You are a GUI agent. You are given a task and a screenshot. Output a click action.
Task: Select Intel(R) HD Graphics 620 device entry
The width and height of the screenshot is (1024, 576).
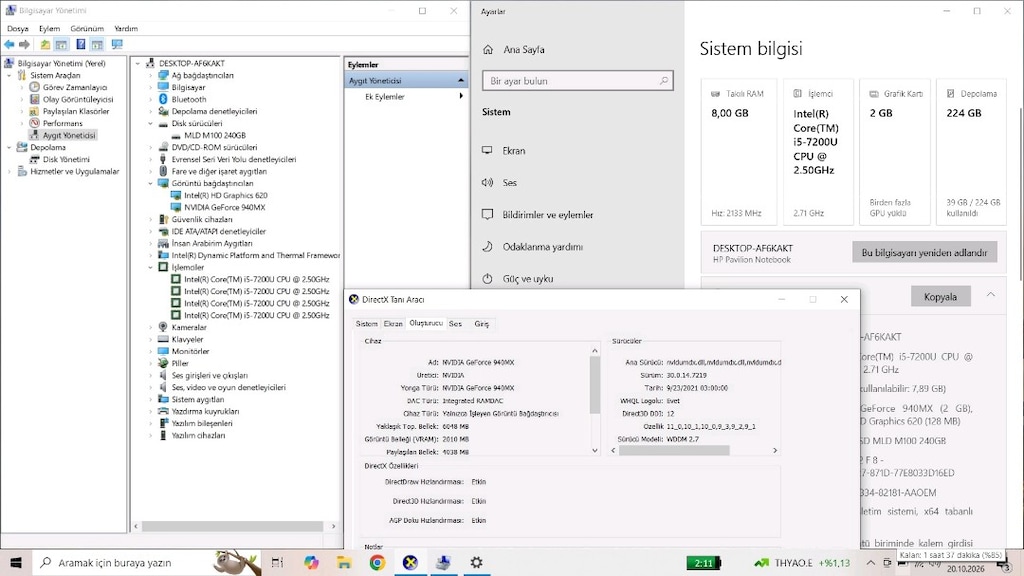[x=225, y=195]
